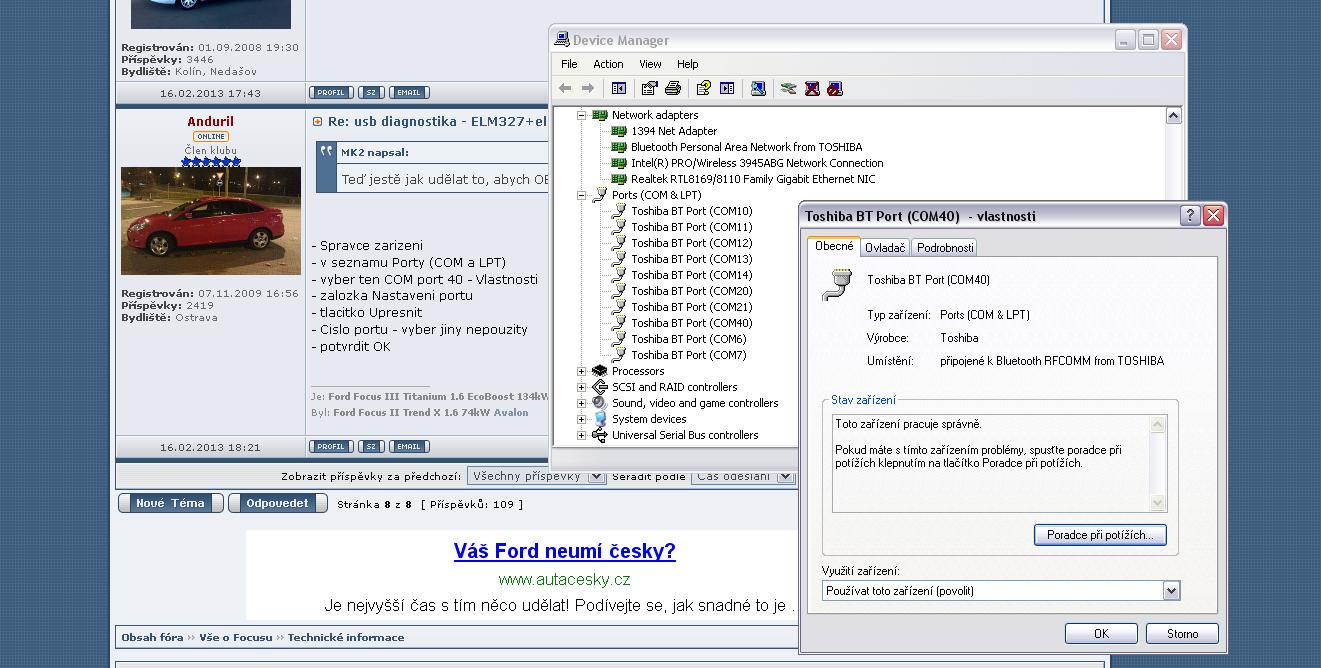The height and width of the screenshot is (668, 1321).
Task: Open the Využití zařízení dropdown
Action: [1171, 591]
